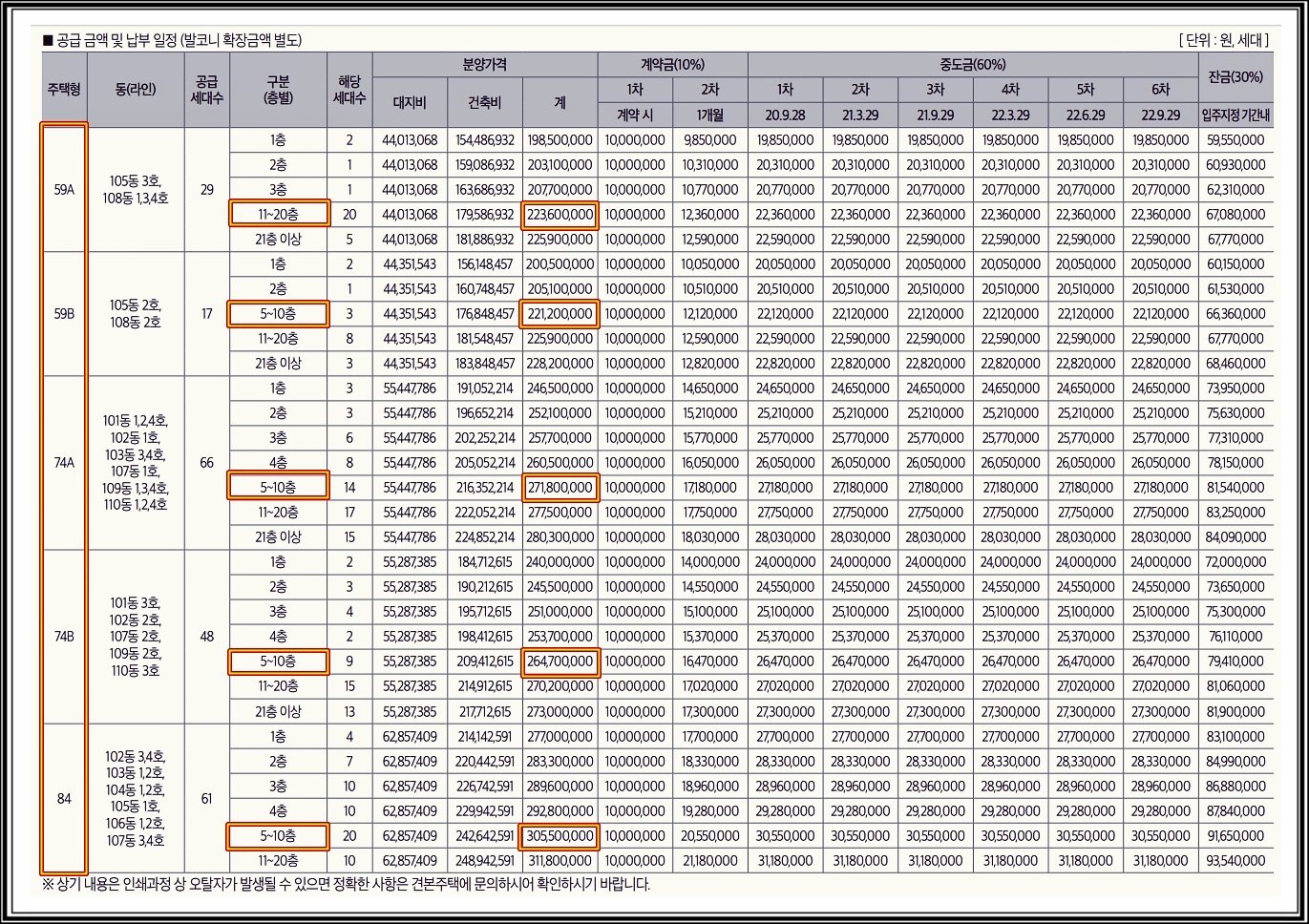Viewport: 1309px width, 924px height.
Task: Click the construction cost '242,642,591'
Action: pos(485,836)
